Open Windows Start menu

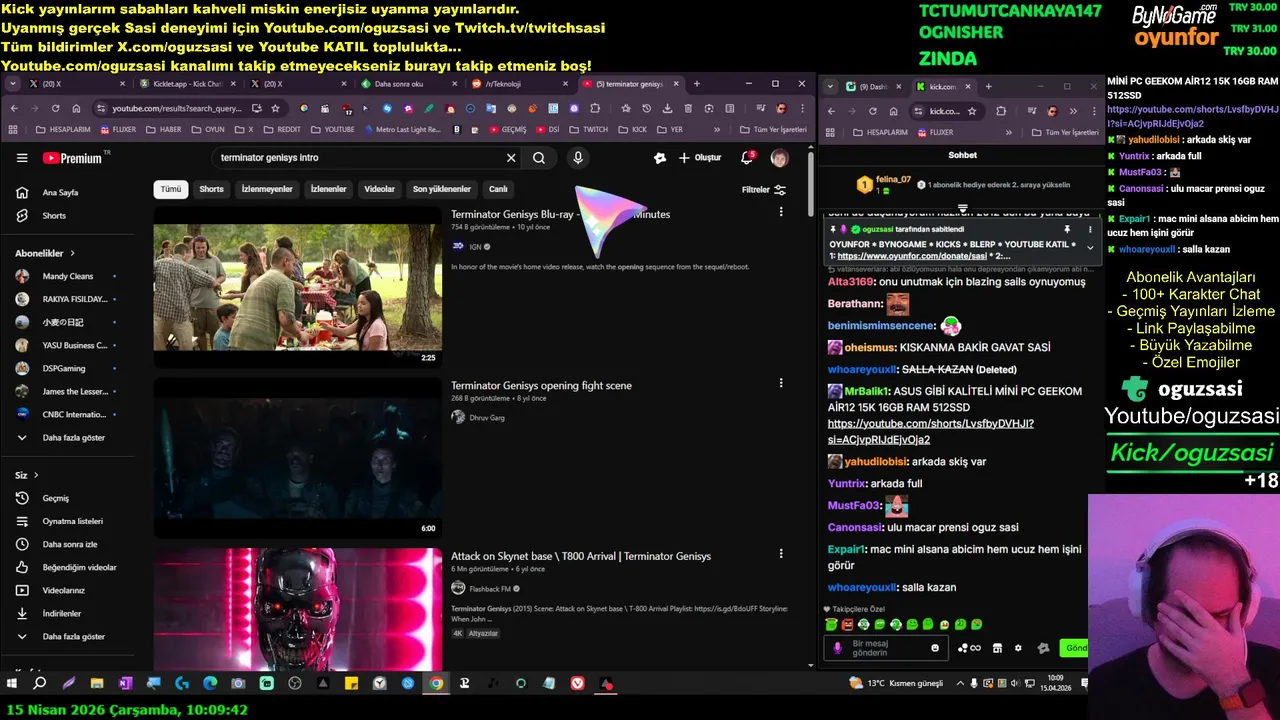pos(12,684)
